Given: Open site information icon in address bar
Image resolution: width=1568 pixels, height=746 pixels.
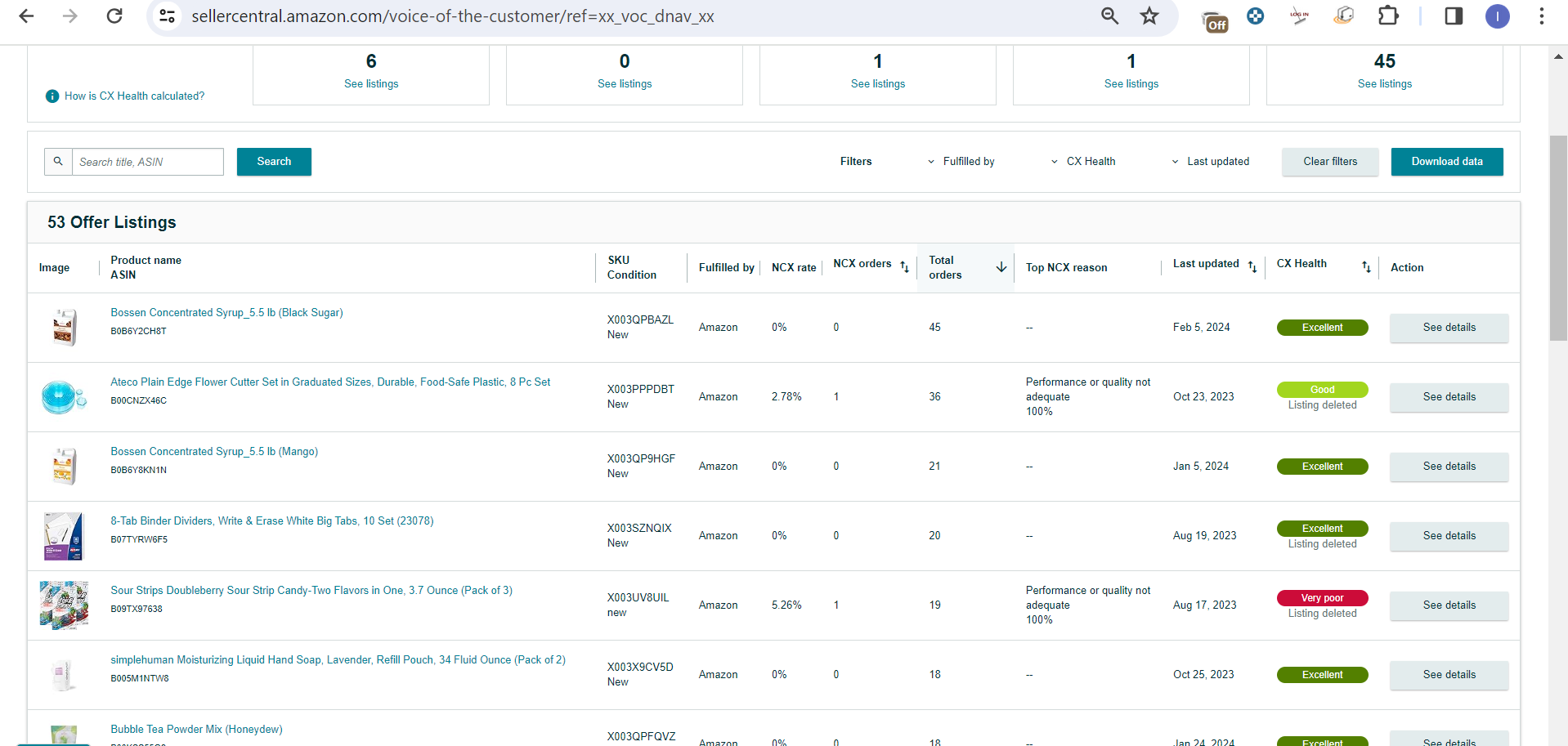Looking at the screenshot, I should point(168,16).
